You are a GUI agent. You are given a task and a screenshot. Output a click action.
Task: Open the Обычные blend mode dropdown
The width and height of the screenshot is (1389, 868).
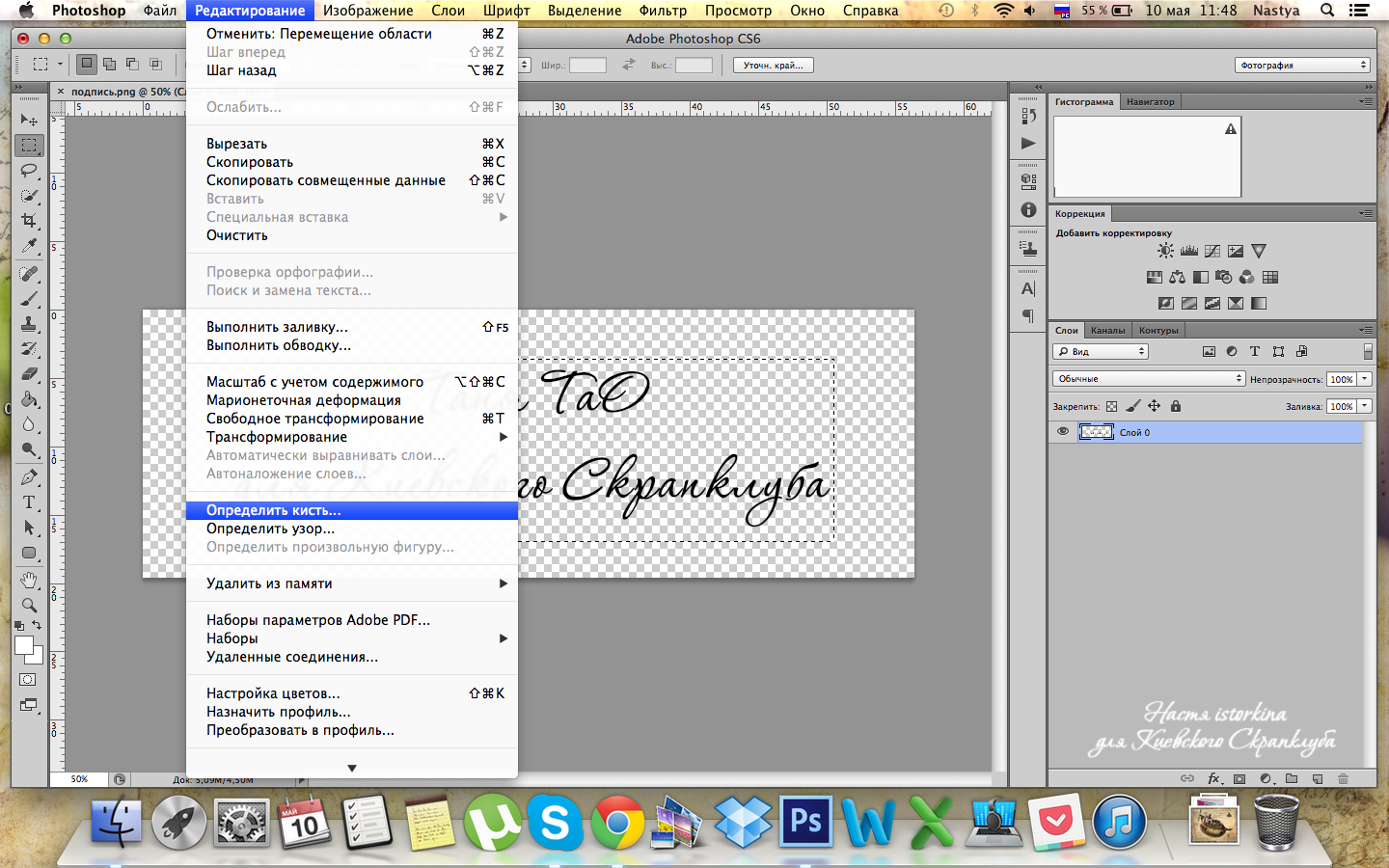click(x=1149, y=379)
